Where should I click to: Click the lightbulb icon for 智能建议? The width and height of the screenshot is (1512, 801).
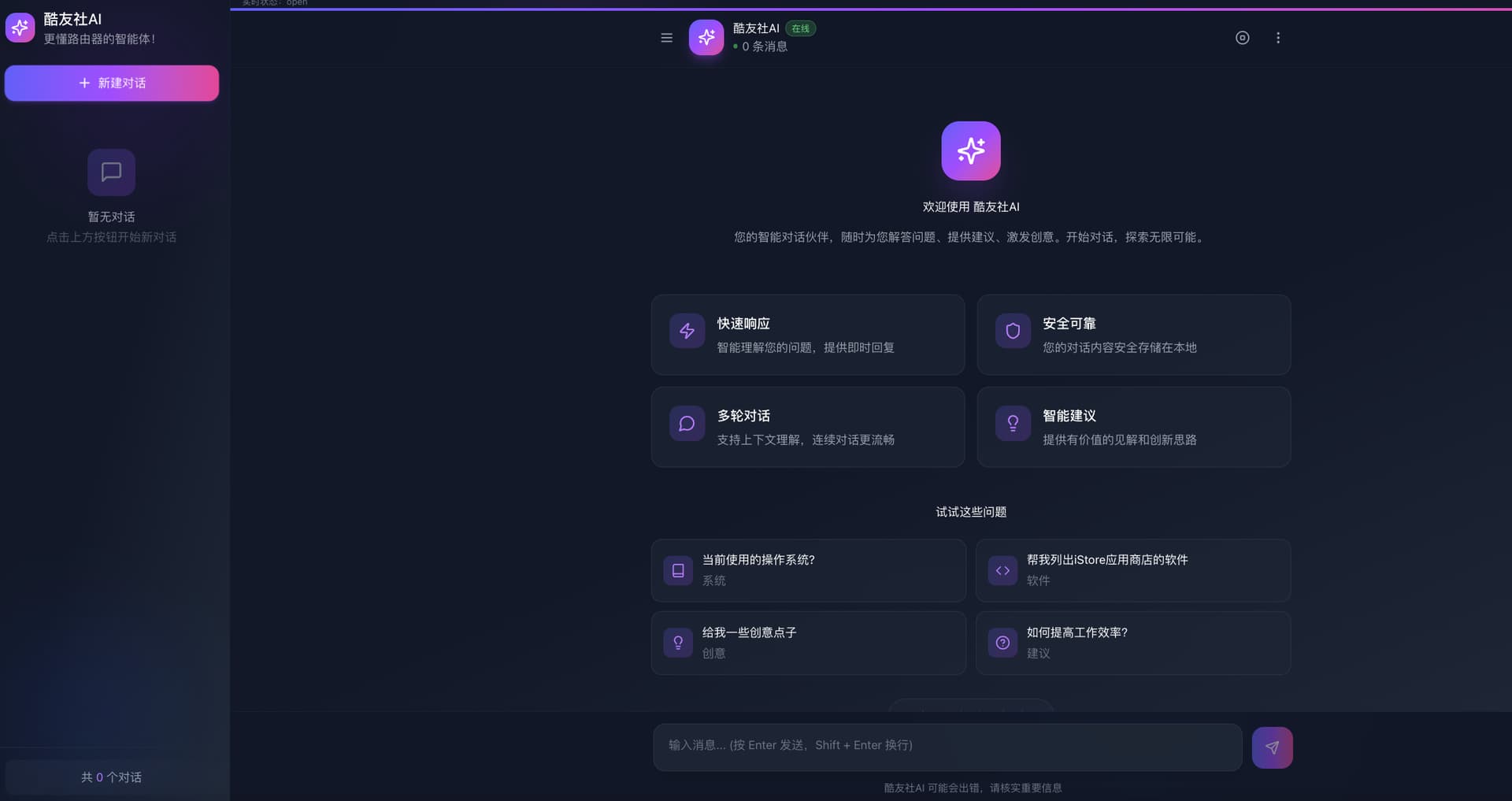coord(1013,424)
